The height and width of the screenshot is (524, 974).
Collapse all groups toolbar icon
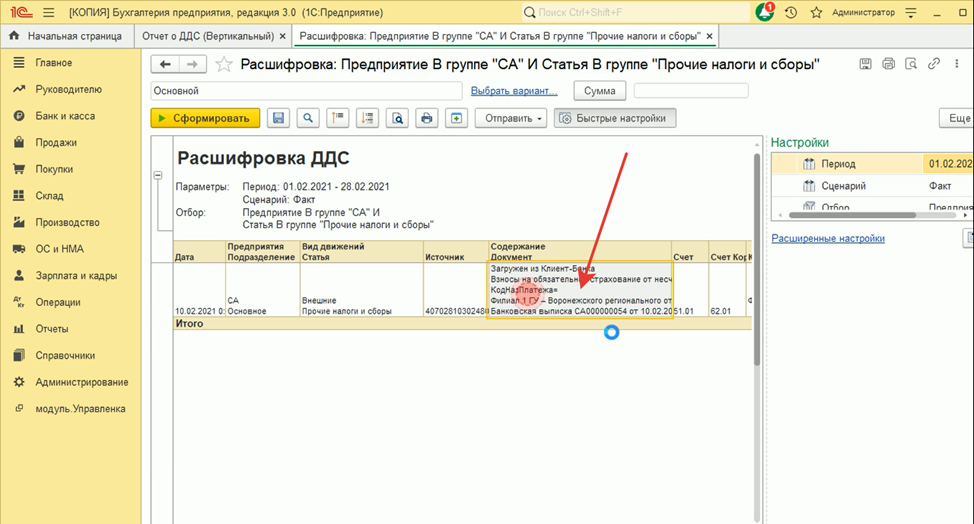coord(337,118)
